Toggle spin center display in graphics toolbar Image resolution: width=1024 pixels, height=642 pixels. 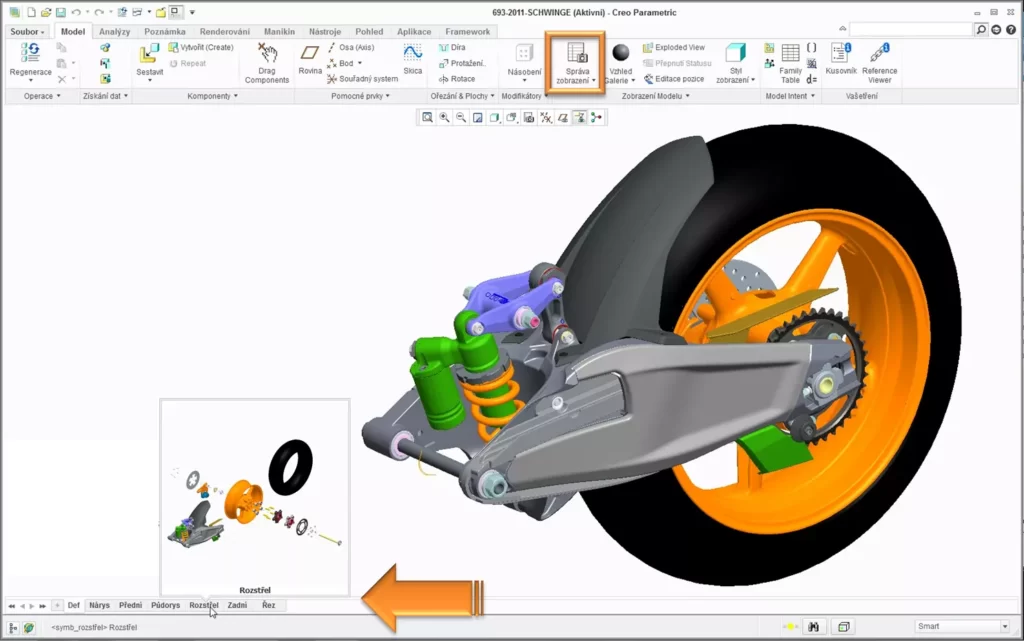click(x=579, y=118)
